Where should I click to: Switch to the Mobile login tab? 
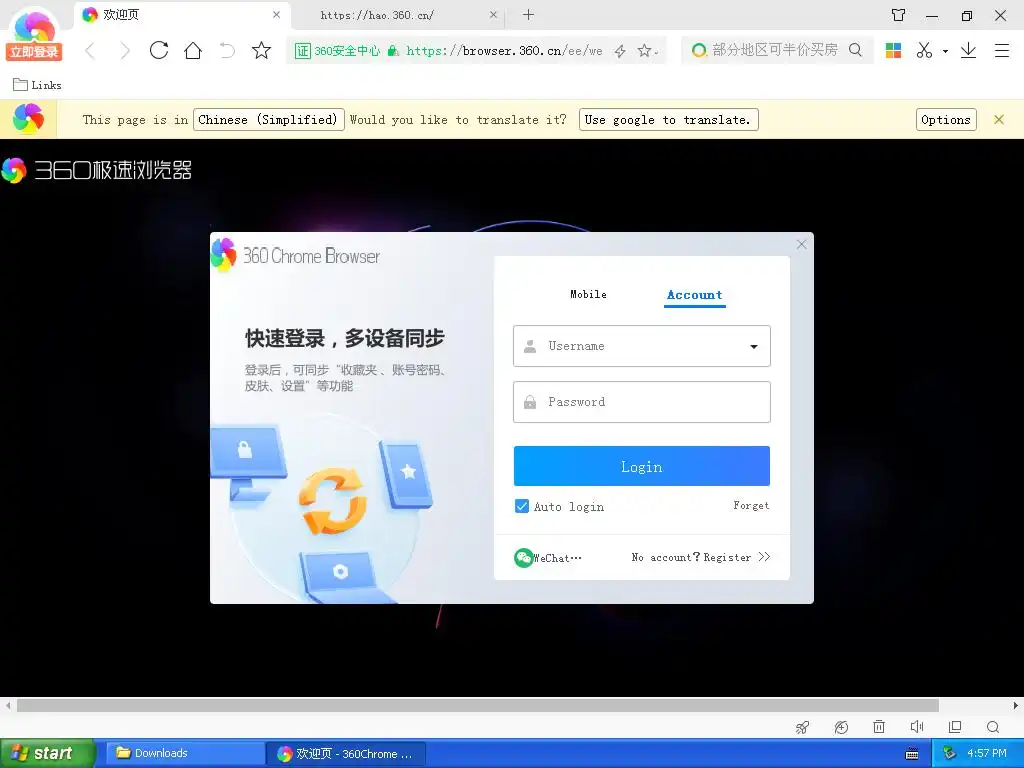[588, 295]
